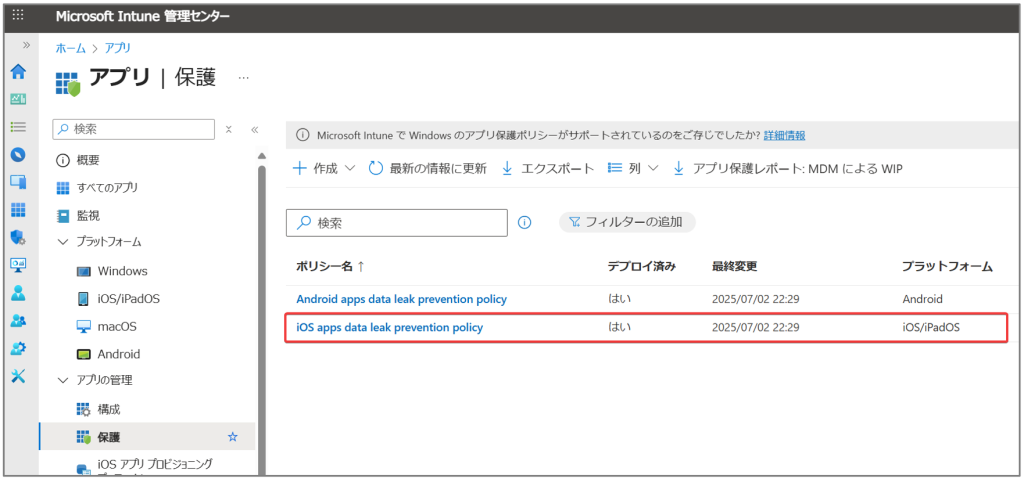This screenshot has width=1024, height=479.
Task: Click はい cell in iOS policy row
Action: (619, 327)
